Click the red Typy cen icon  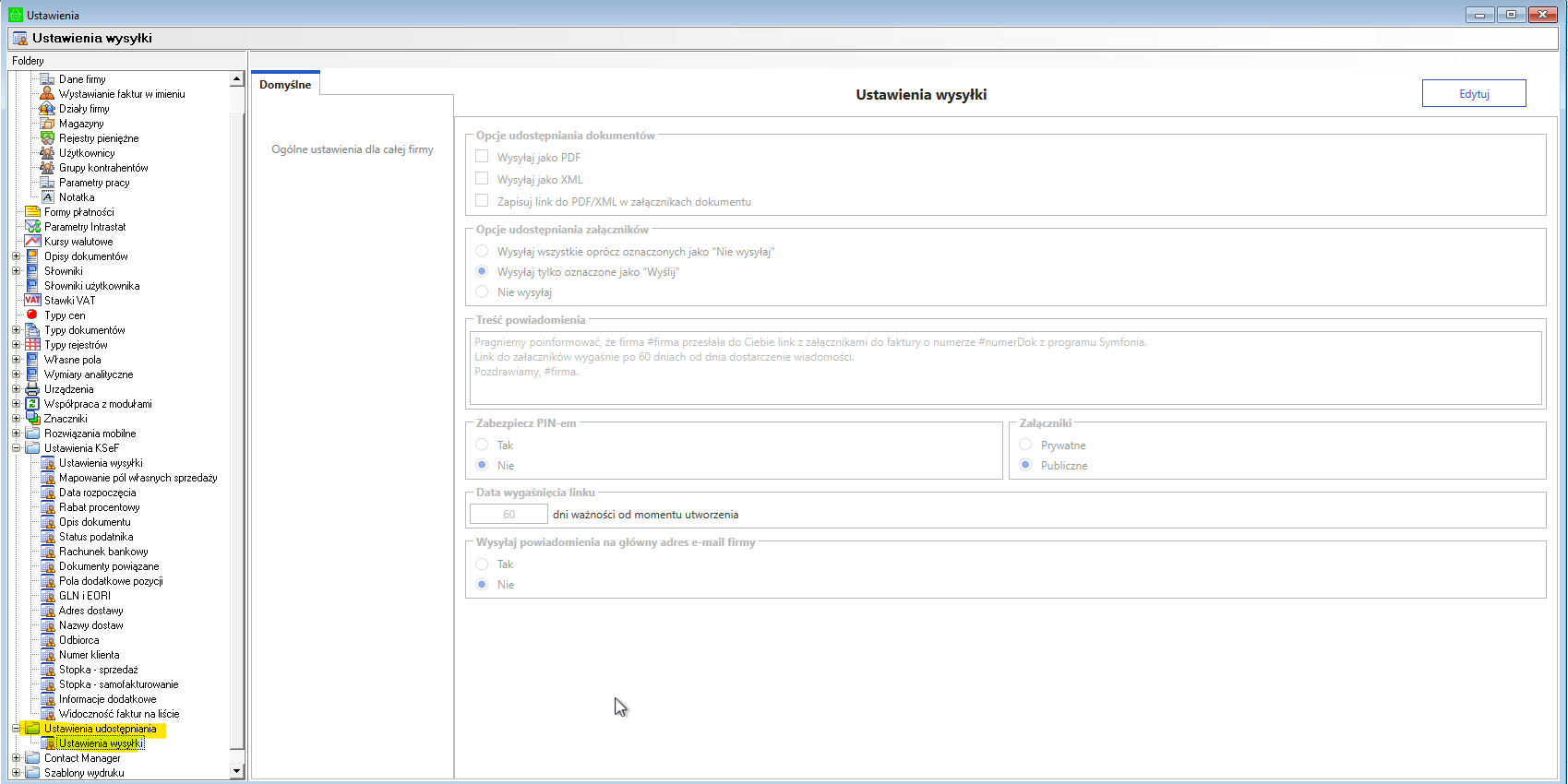[32, 315]
